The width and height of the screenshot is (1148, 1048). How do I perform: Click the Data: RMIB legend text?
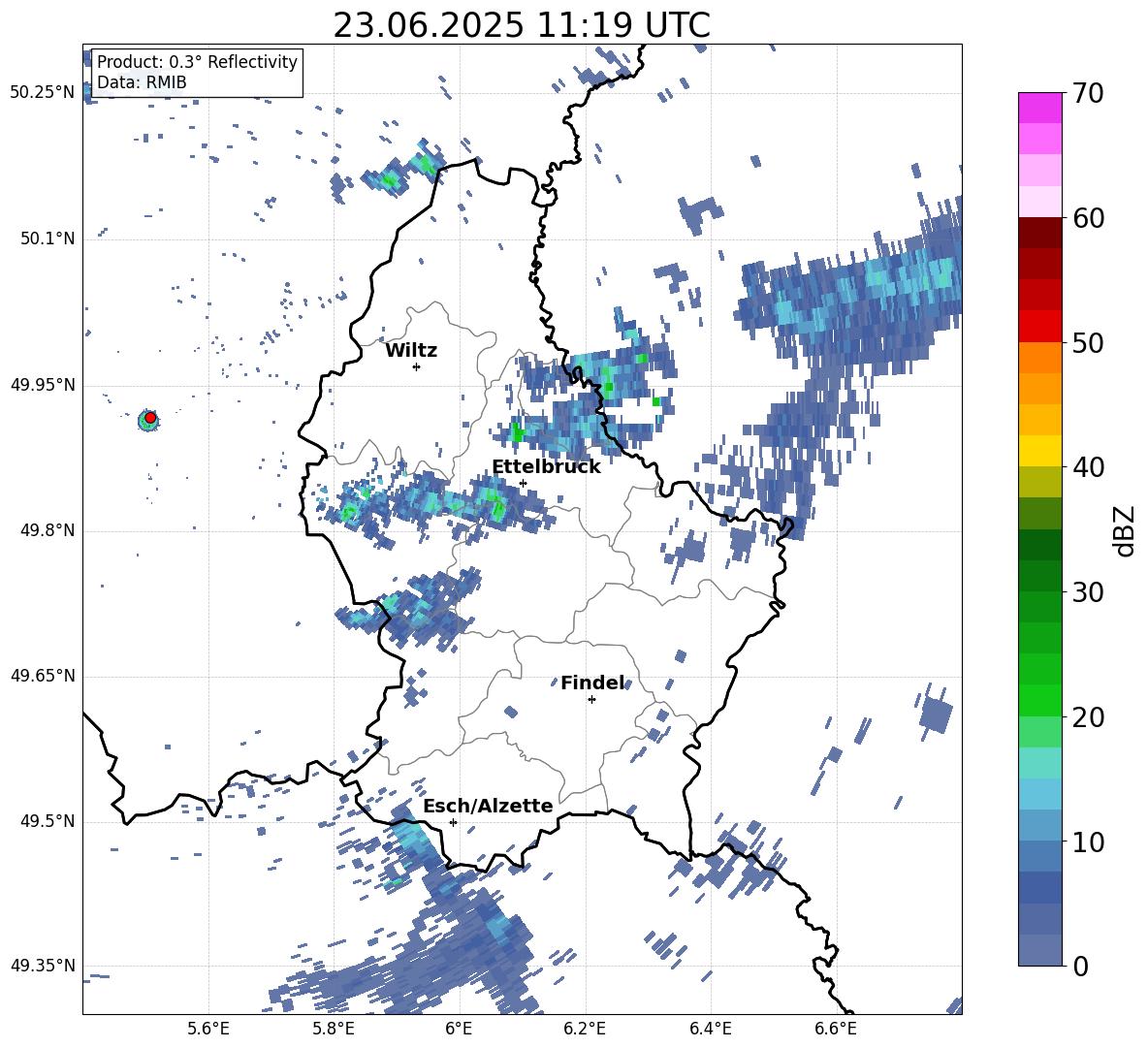(142, 82)
